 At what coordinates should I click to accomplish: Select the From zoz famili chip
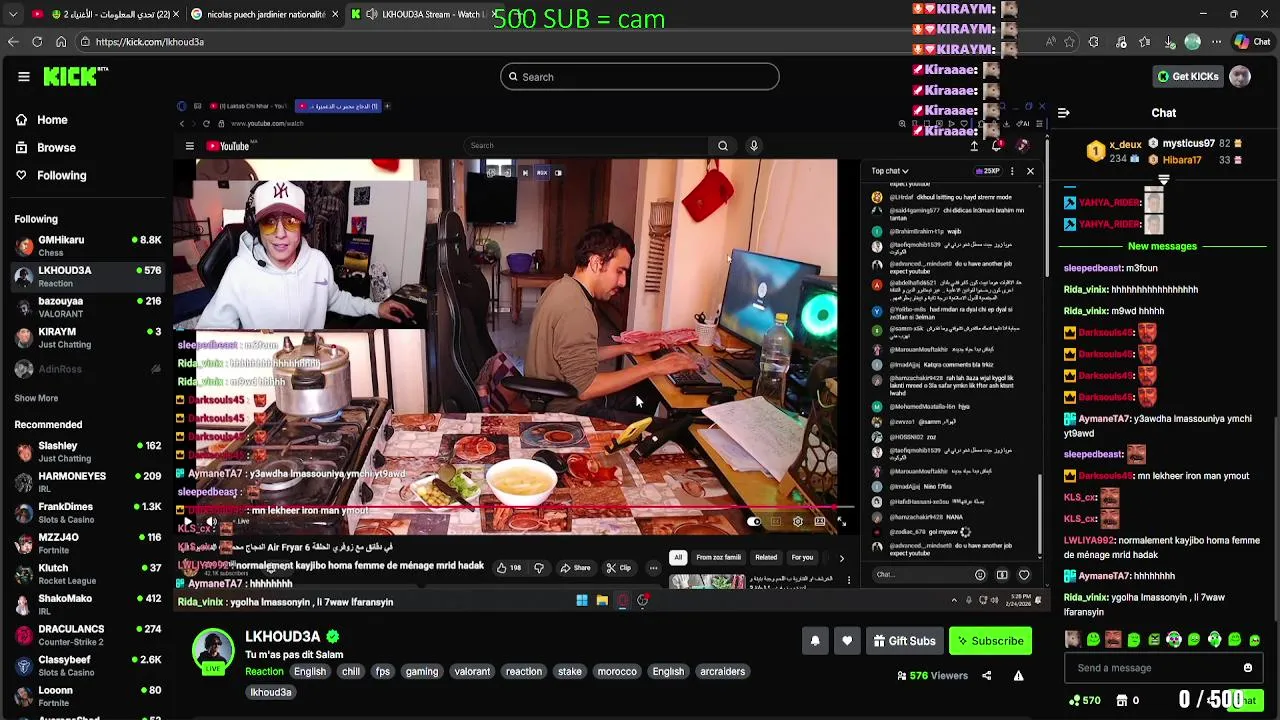719,557
